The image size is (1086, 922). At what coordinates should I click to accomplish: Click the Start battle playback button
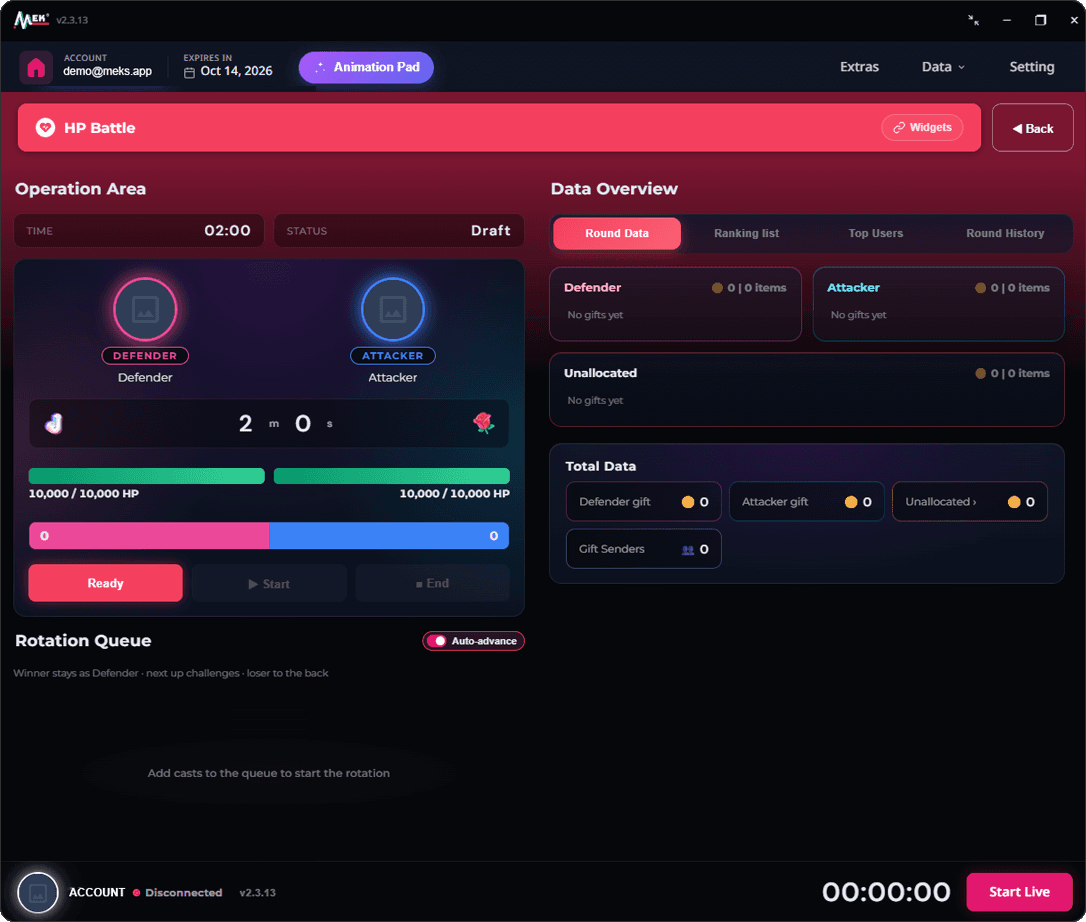(x=269, y=584)
